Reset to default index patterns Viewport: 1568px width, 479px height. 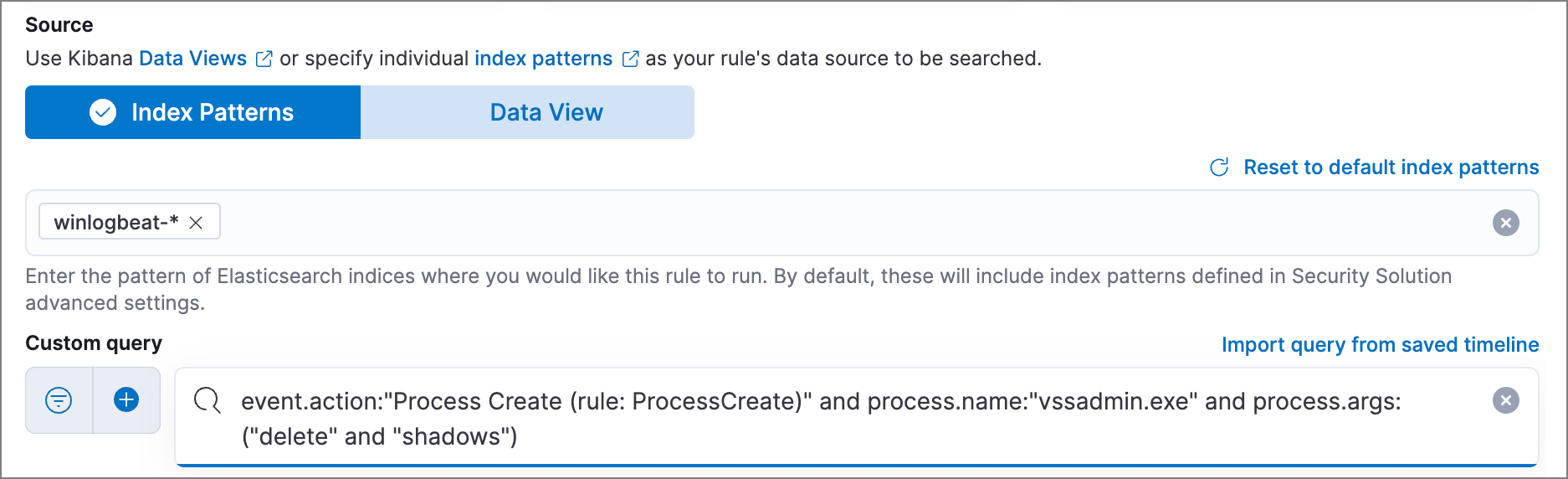pos(1391,167)
